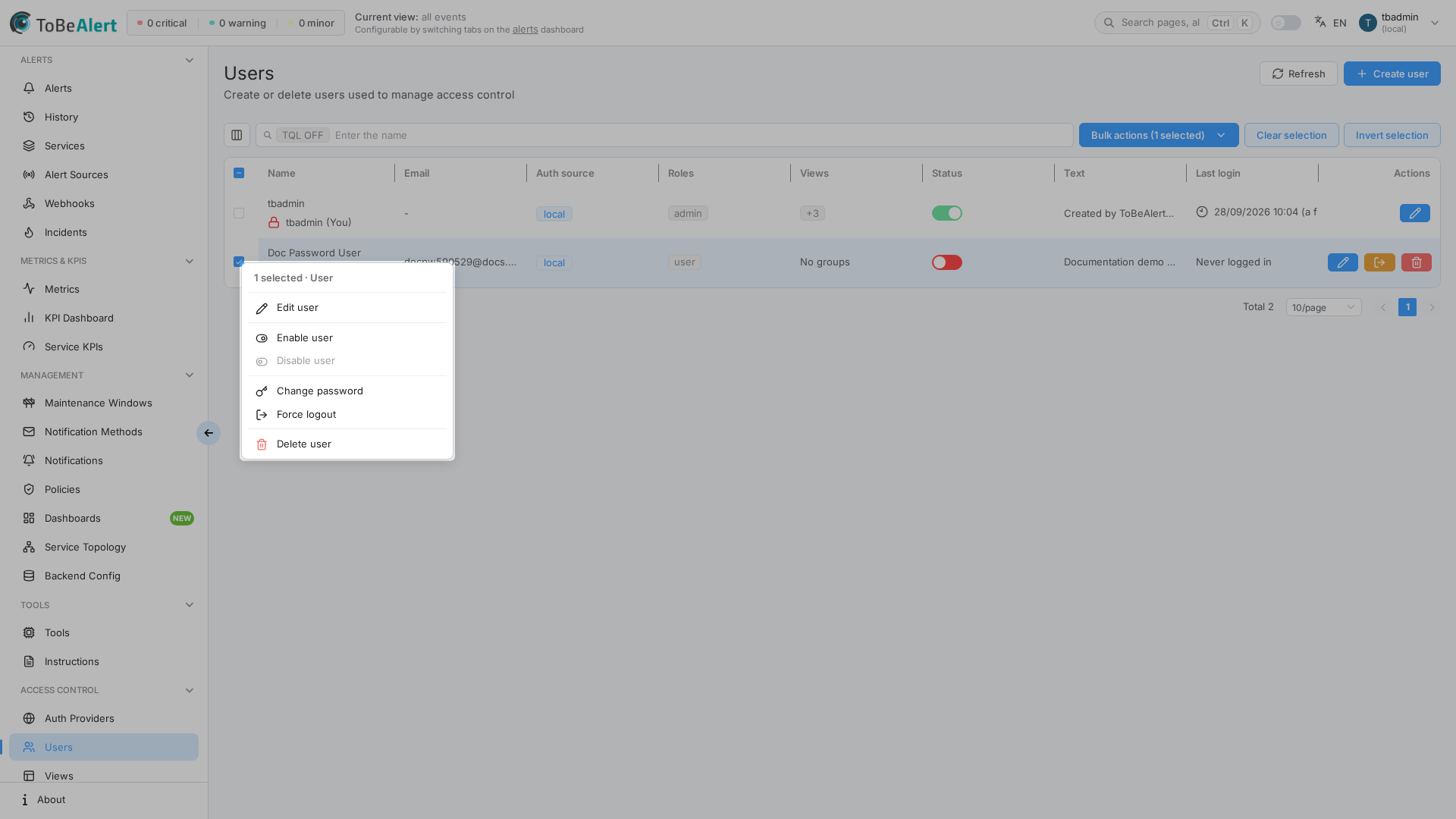
Task: Delete Doc Password User with red trash icon
Action: pyautogui.click(x=1416, y=262)
